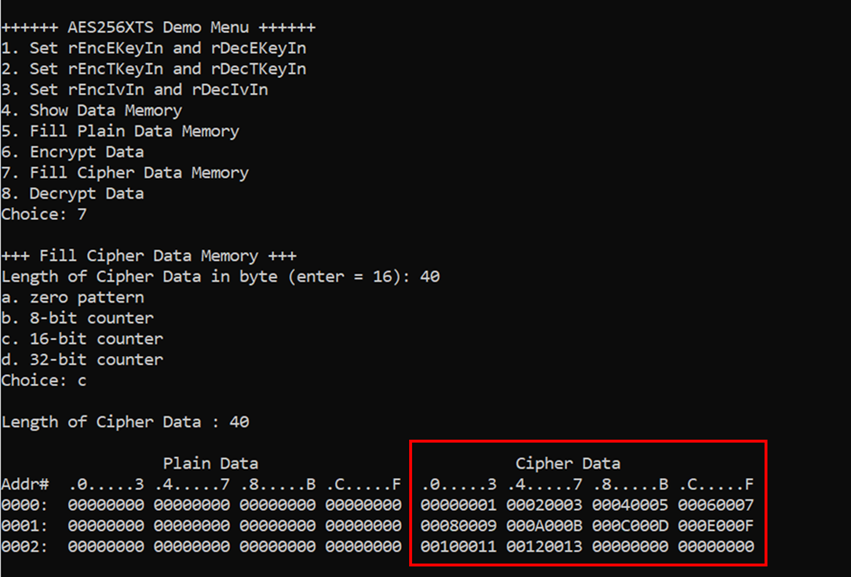Select the '6. Encrypt Data' option text
851x577 pixels.
(x=73, y=152)
